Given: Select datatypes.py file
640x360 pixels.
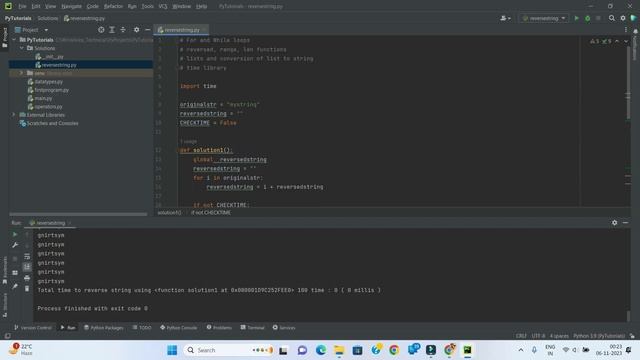Looking at the screenshot, I should pyautogui.click(x=45, y=82).
